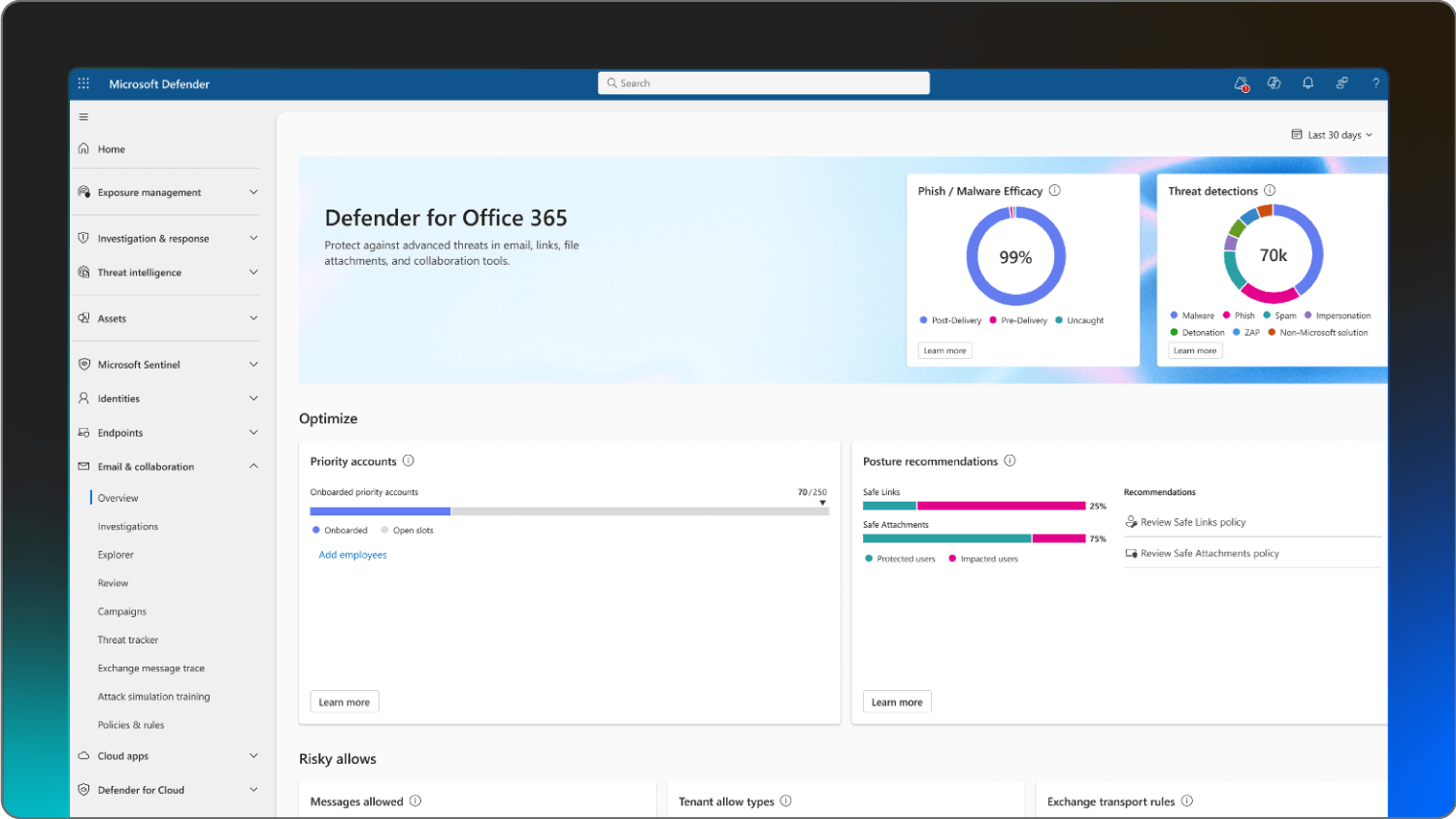Image resolution: width=1456 pixels, height=819 pixels.
Task: Select the Home icon in the sidebar
Action: [x=85, y=148]
